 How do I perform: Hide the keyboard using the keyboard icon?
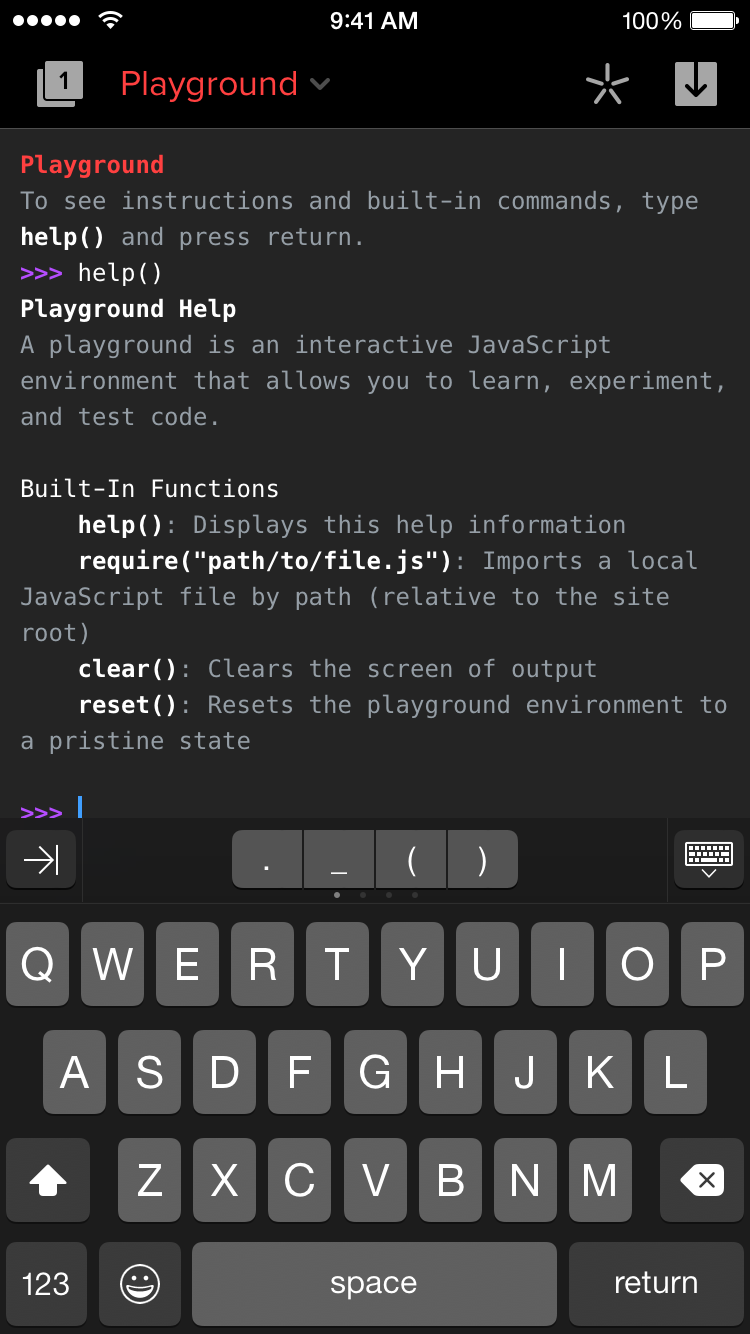coord(708,860)
